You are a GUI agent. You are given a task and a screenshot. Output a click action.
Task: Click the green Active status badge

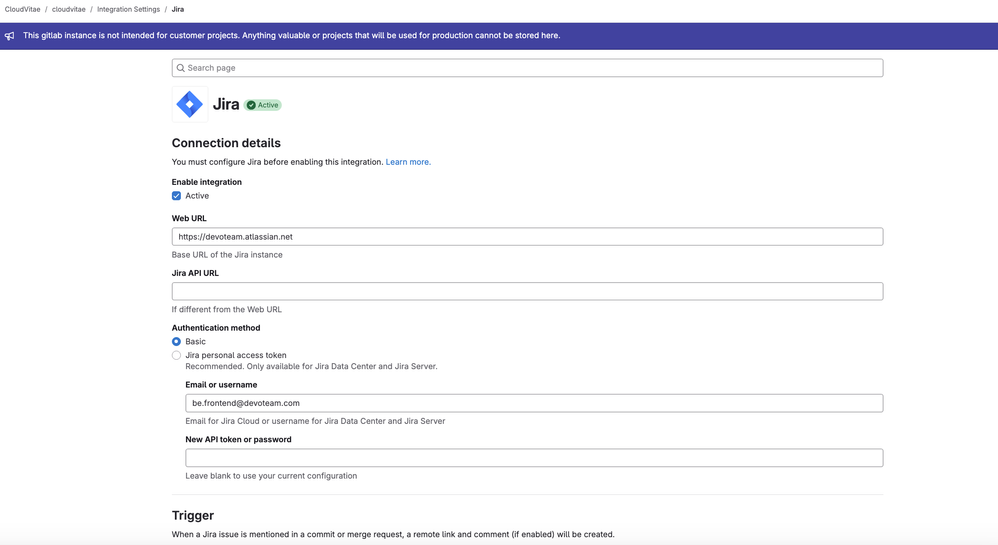coord(263,105)
